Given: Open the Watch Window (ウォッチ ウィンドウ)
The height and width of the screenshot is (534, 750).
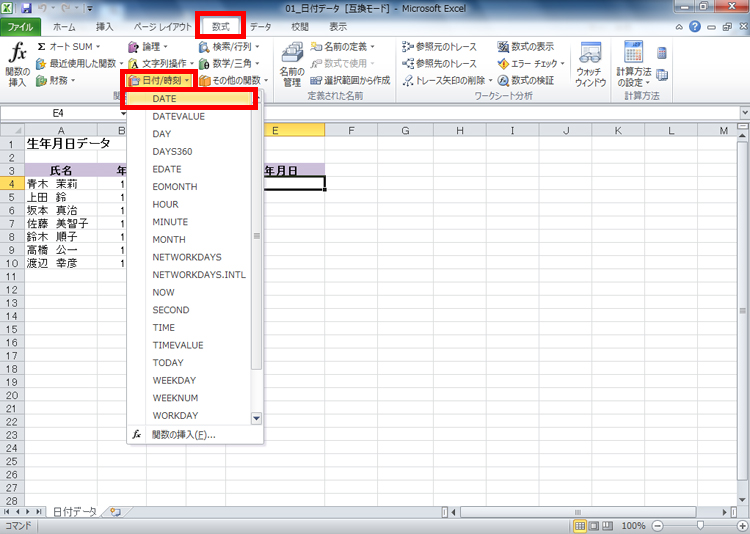Looking at the screenshot, I should coord(590,65).
